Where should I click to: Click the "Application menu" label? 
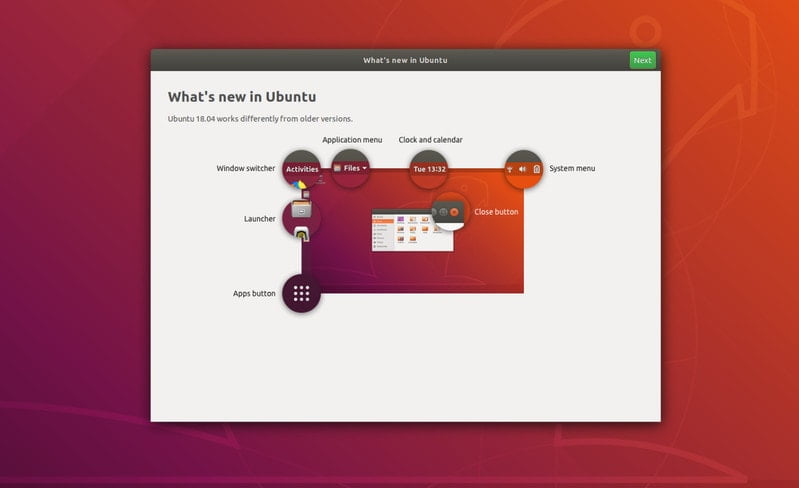[x=353, y=140]
